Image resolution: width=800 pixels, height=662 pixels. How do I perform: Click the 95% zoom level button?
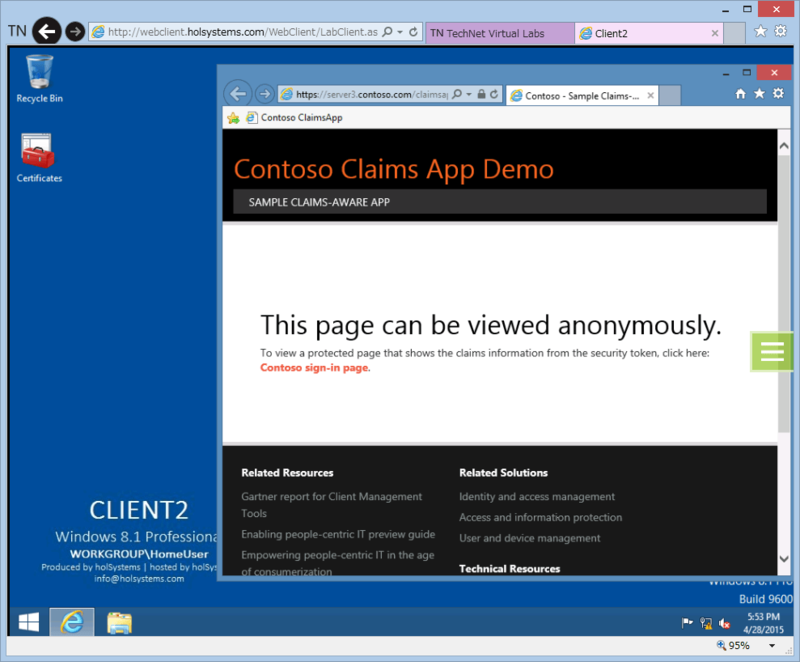[x=733, y=645]
